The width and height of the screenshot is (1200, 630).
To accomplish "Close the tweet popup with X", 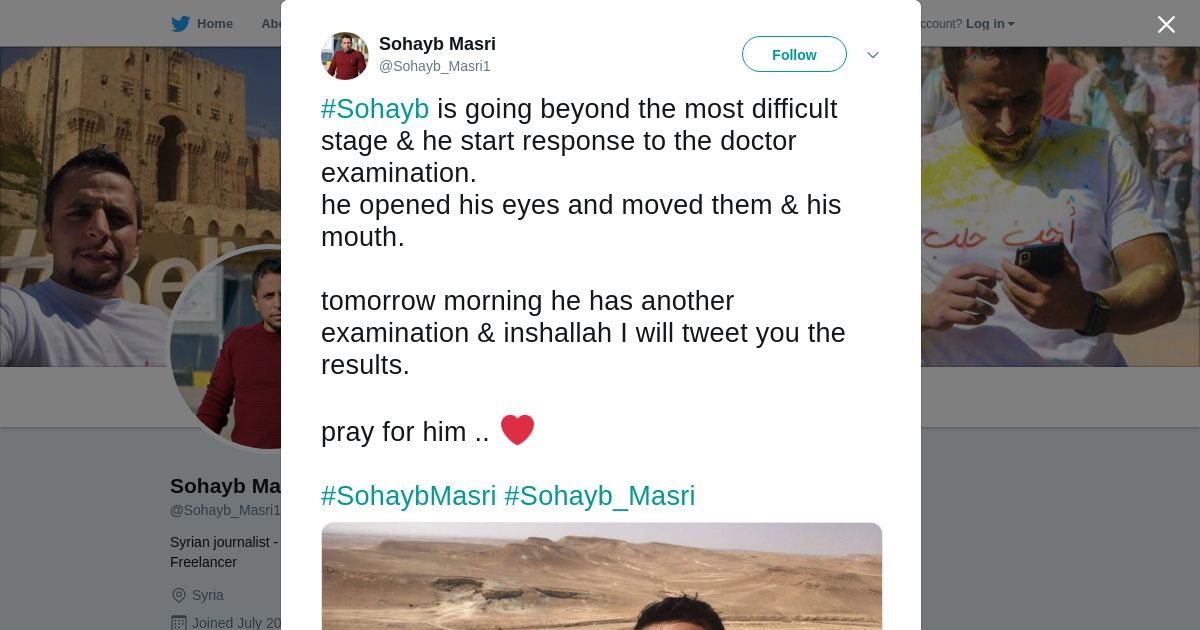I will click(x=1166, y=24).
